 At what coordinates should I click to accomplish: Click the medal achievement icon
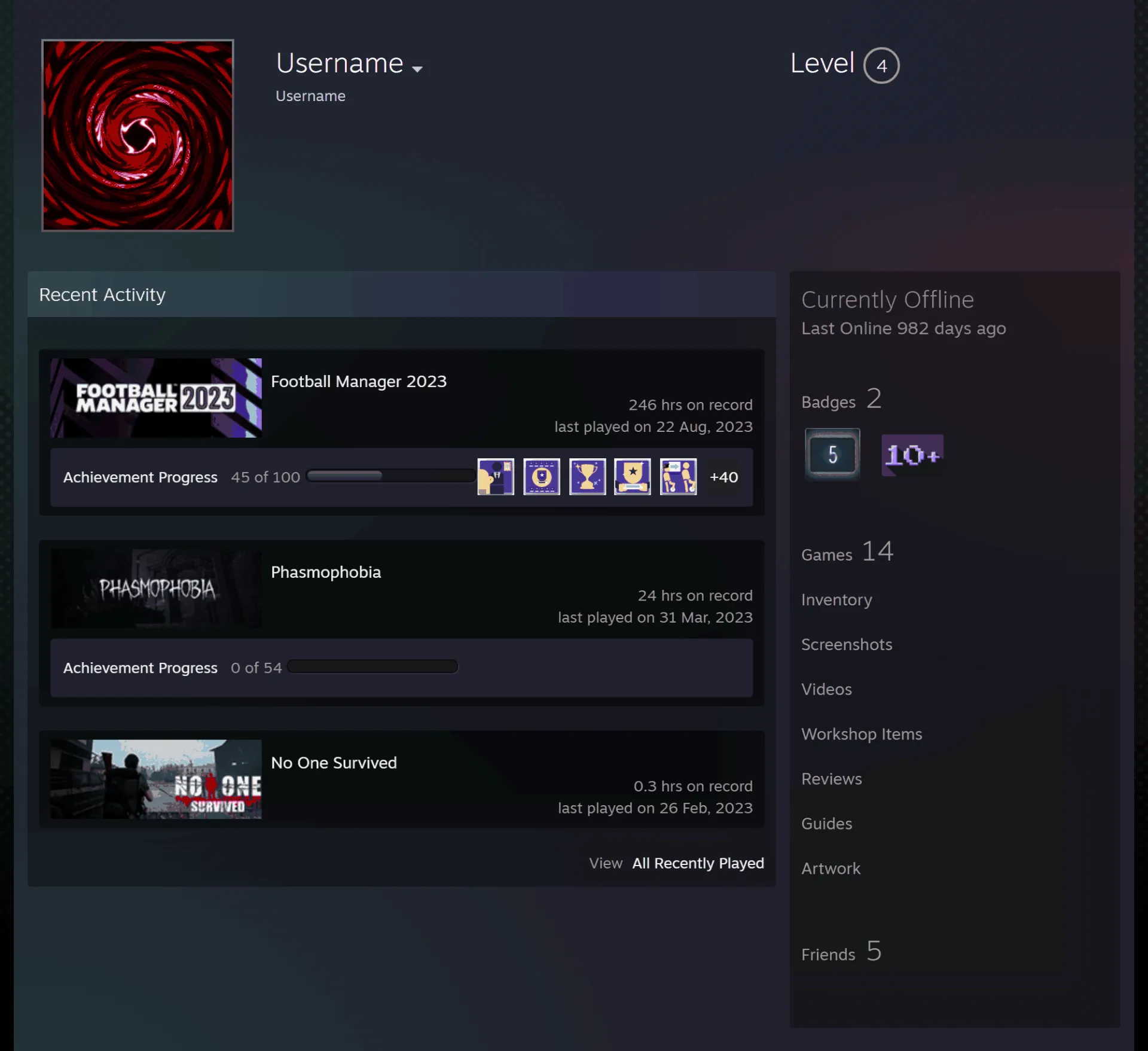542,477
